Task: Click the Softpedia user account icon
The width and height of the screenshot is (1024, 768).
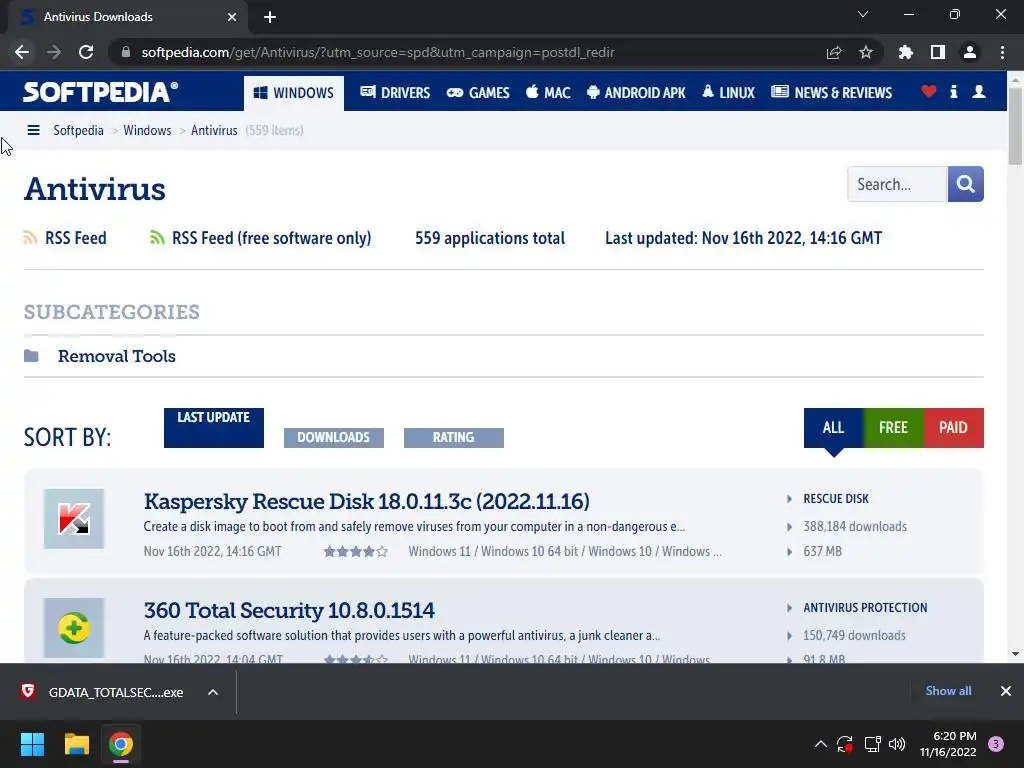Action: pos(979,91)
